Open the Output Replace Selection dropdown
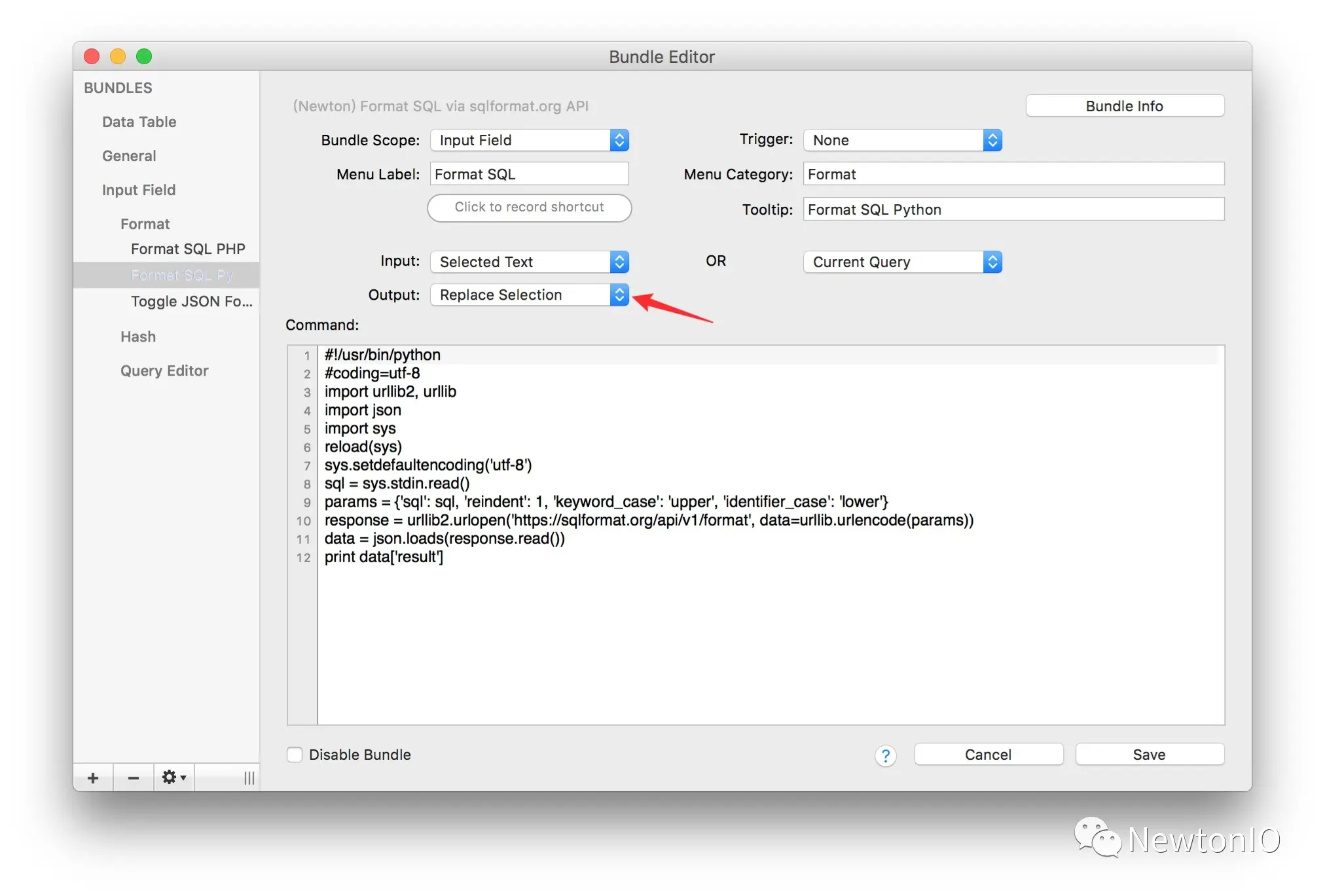1325x896 pixels. pos(530,295)
